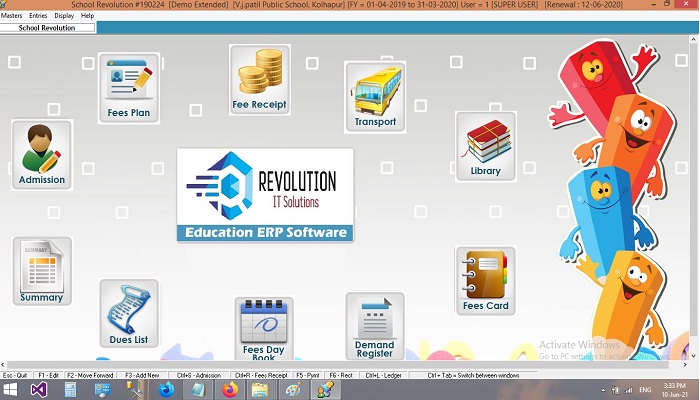Open the Admission student module

coord(42,154)
